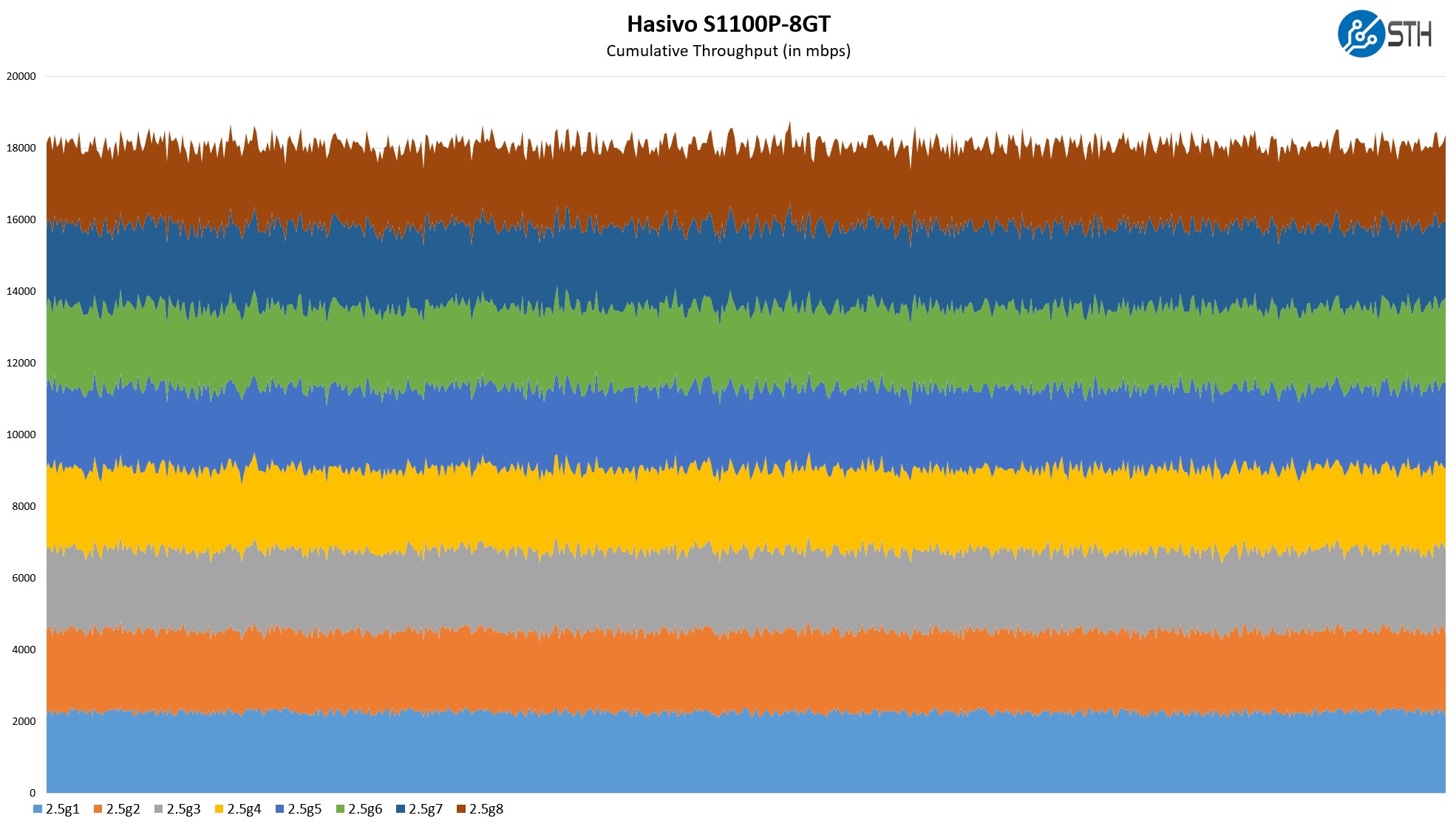The image size is (1456, 835).
Task: Click the orange 2.5g2 area band
Action: tap(739, 672)
